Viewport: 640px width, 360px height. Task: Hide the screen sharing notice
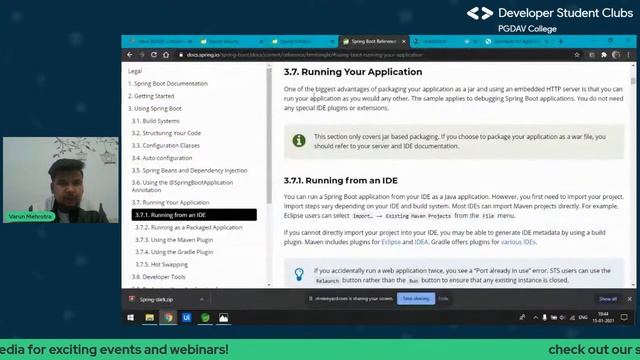tap(443, 299)
